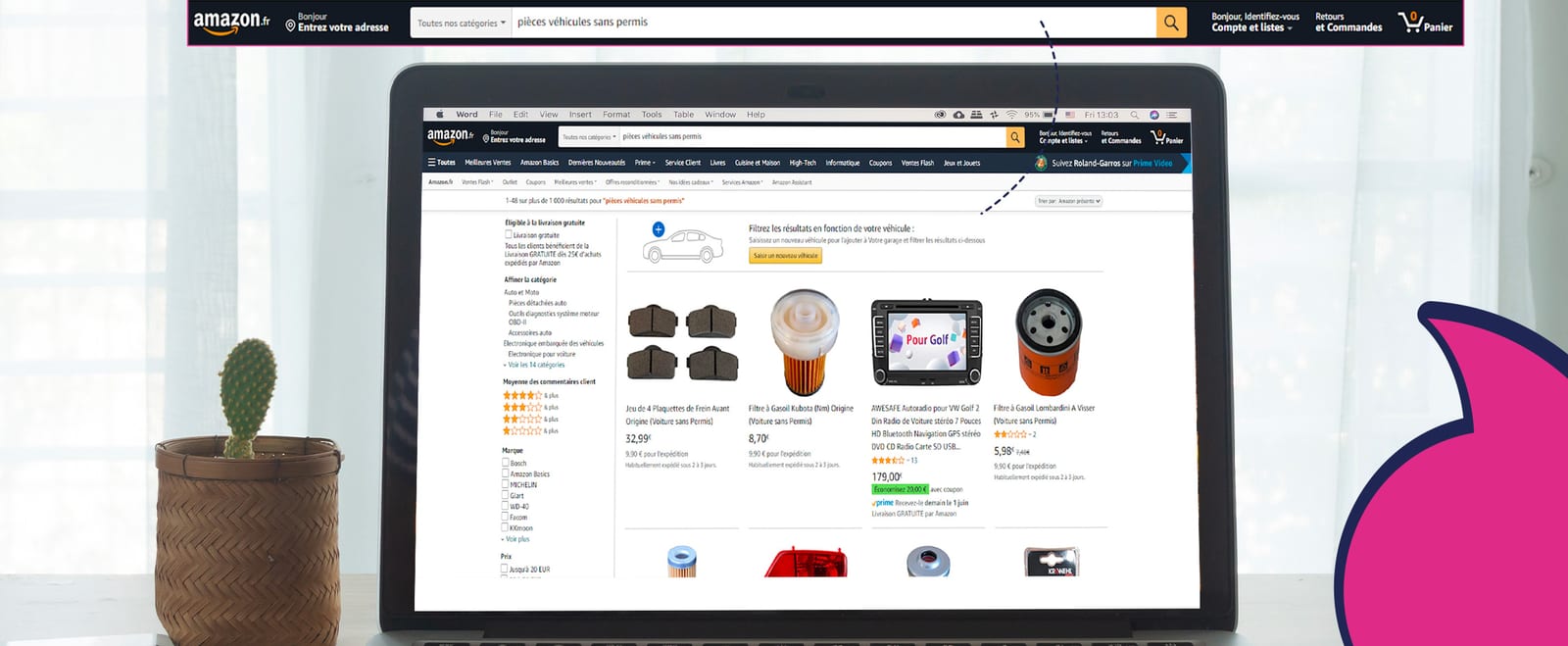Tick the Facom brand checkbox

pos(506,517)
